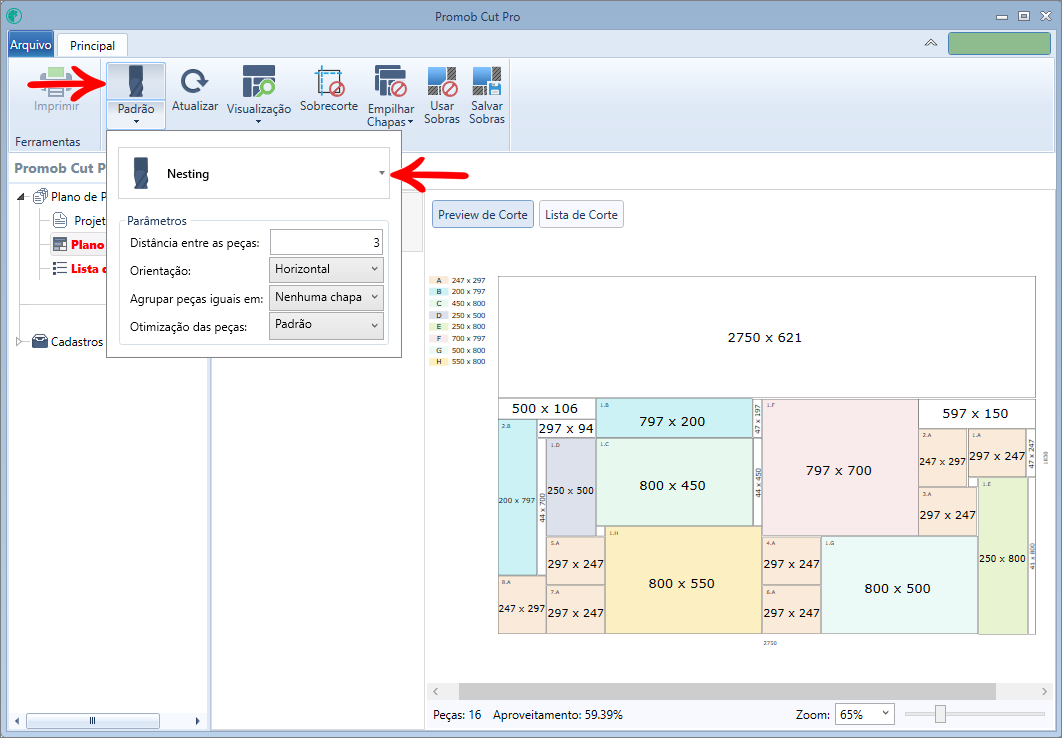This screenshot has height=738, width=1062.
Task: Click the Cadastros archive box icon
Action: [x=40, y=341]
